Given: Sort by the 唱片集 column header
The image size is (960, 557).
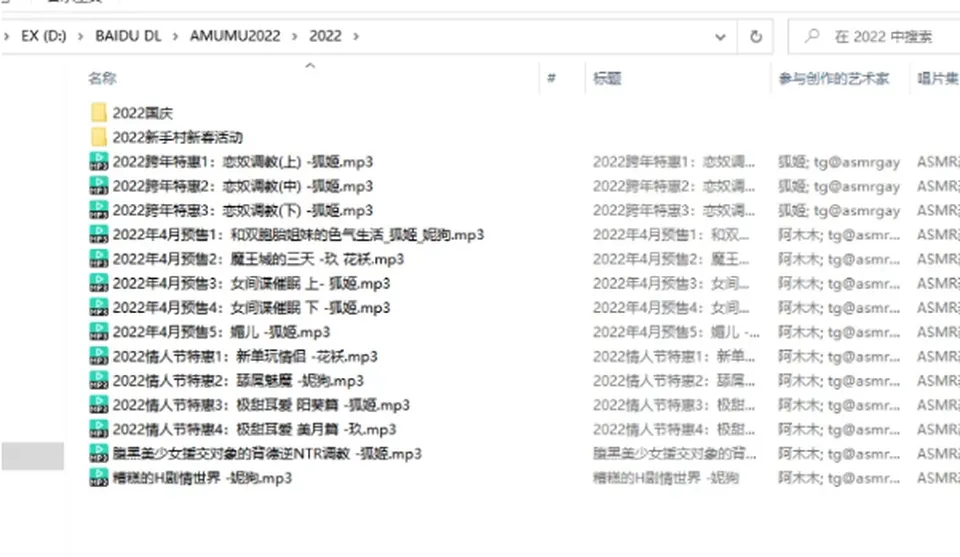Looking at the screenshot, I should pyautogui.click(x=937, y=78).
